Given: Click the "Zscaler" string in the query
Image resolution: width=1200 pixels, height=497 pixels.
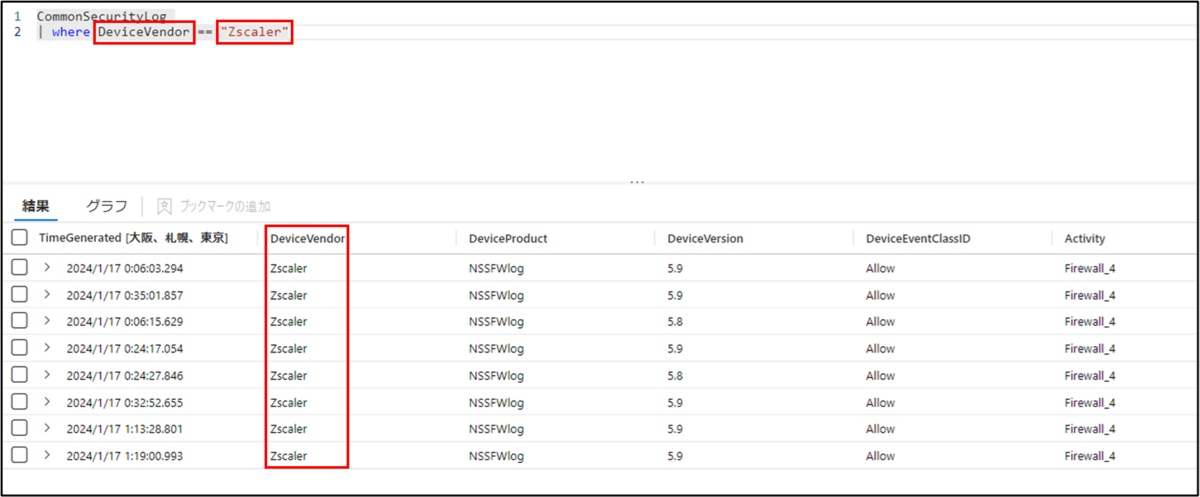Looking at the screenshot, I should [255, 33].
